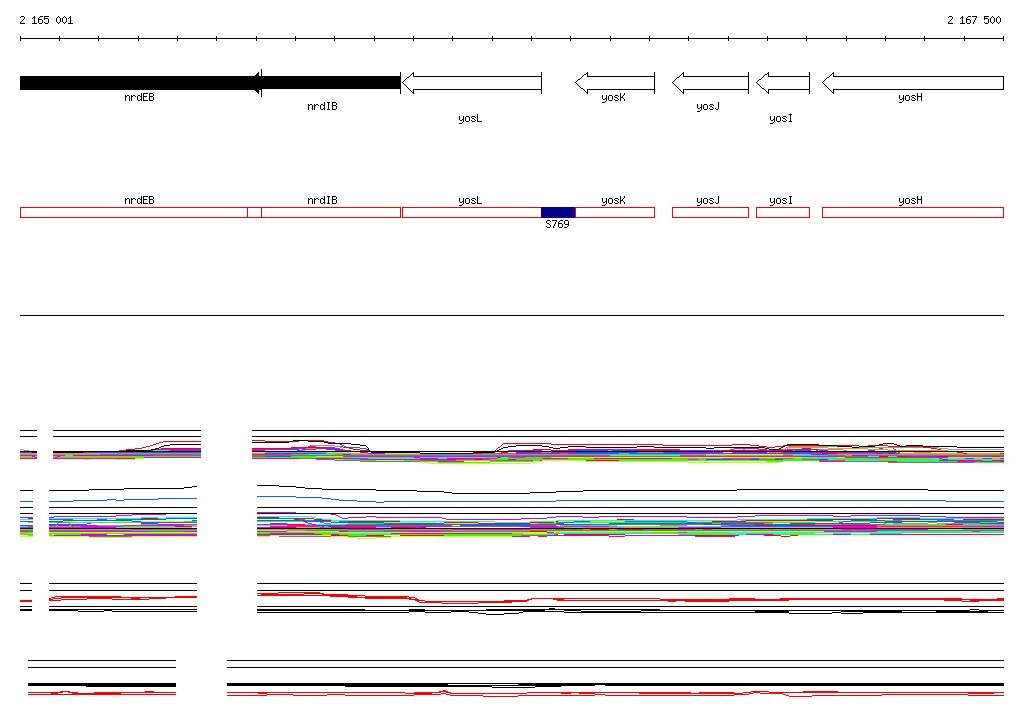Select the yosJ white gene arrow
The width and height of the screenshot is (1024, 714).
[x=711, y=83]
